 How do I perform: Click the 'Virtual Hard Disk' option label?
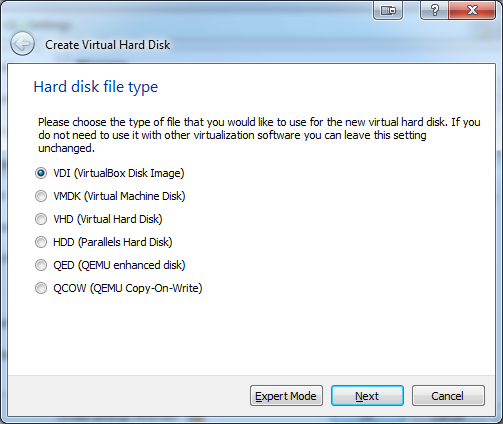[x=120, y=219]
